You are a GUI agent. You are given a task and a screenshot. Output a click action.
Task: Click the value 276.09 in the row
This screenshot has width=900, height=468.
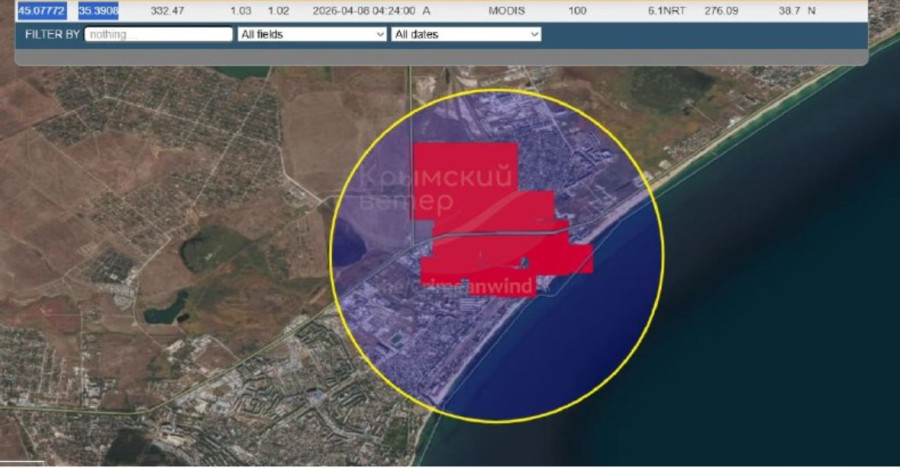coord(735,10)
